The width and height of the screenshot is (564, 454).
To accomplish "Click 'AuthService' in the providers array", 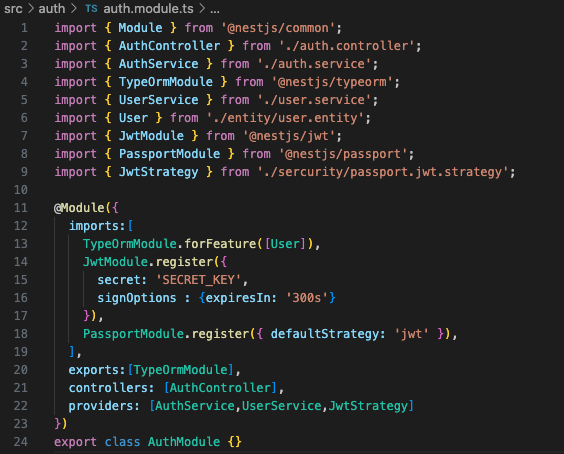I will click(x=195, y=406).
